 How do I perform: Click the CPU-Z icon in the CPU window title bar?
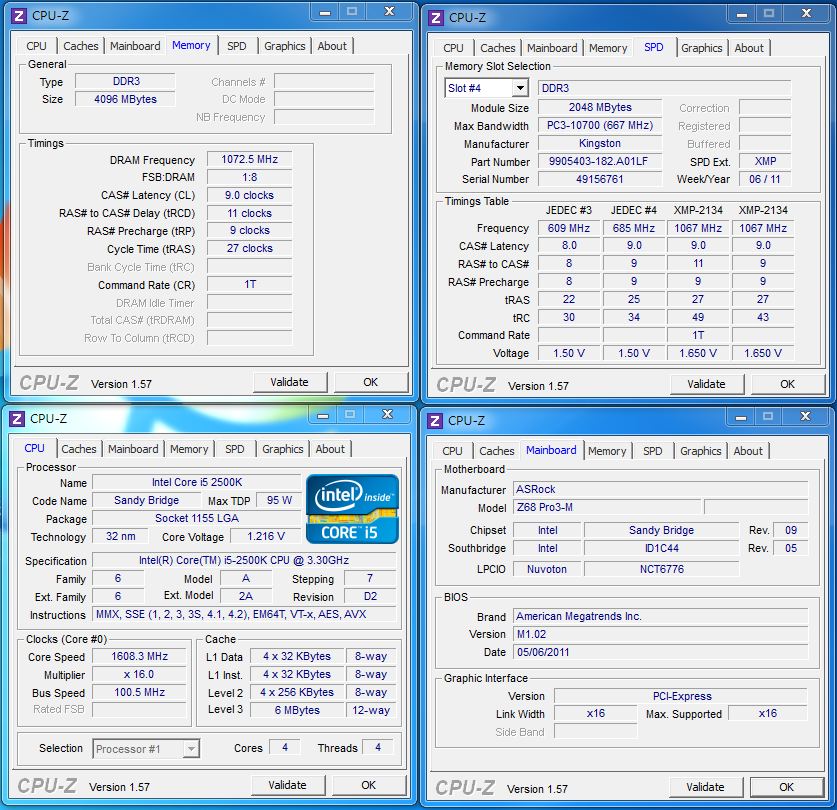point(17,419)
